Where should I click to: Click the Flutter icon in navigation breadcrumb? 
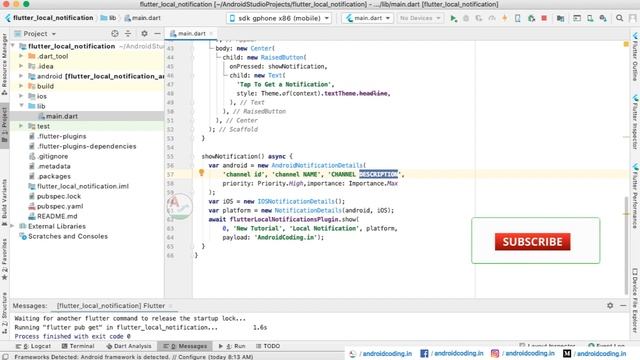coord(7,18)
